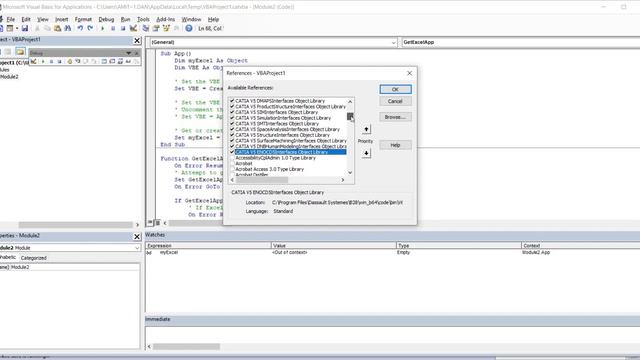Uncheck CATIA V5 StructureInterfaces Object Library
Viewport: 640px width, 360px height.
pos(232,135)
